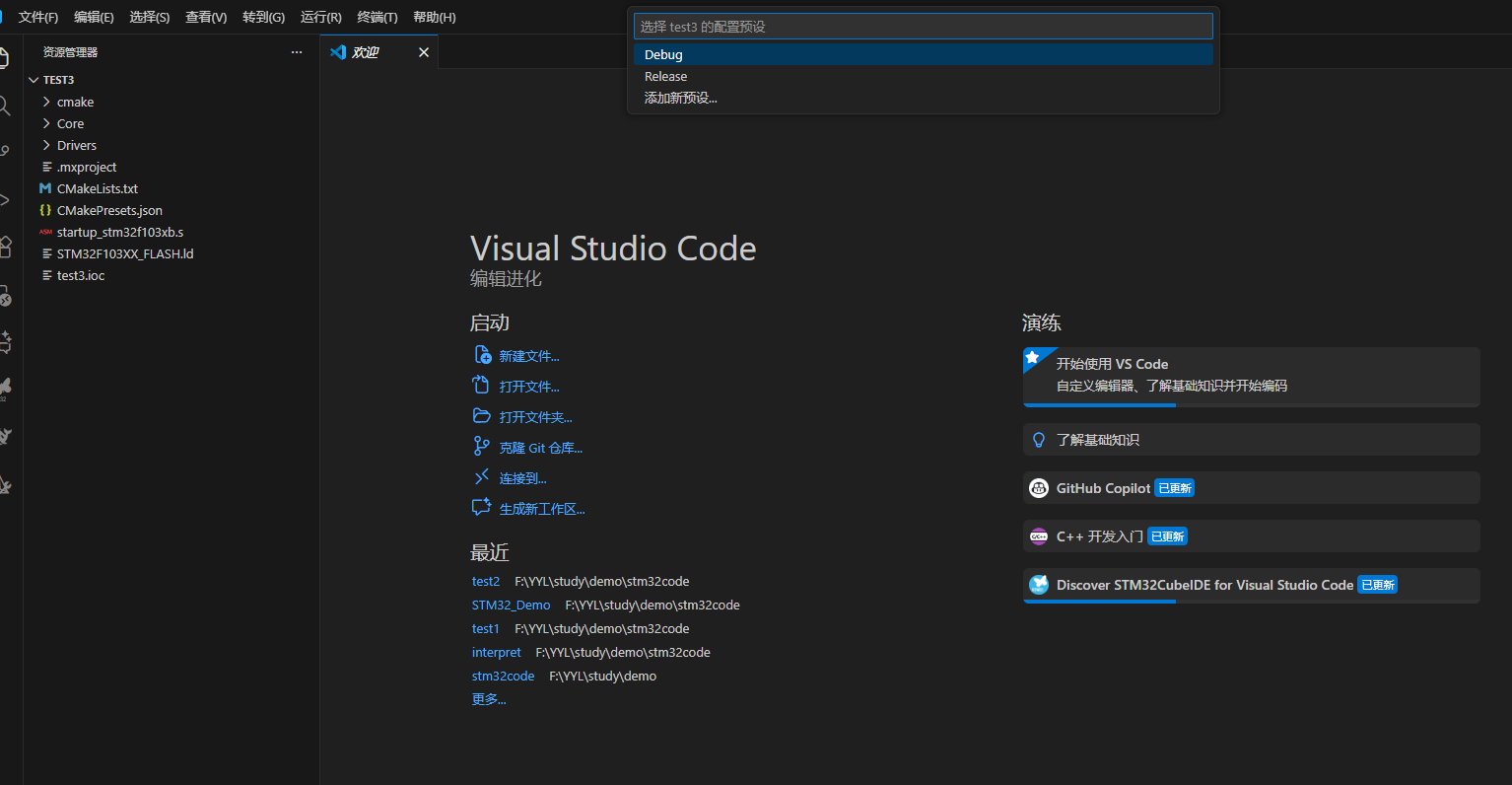Click the file icon beside .mxproject
This screenshot has width=1512, height=785.
click(46, 167)
